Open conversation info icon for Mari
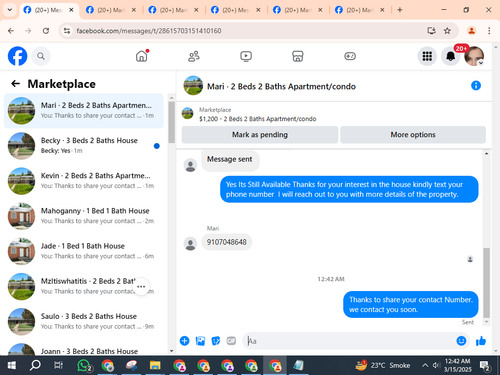500x375 pixels. tap(476, 86)
